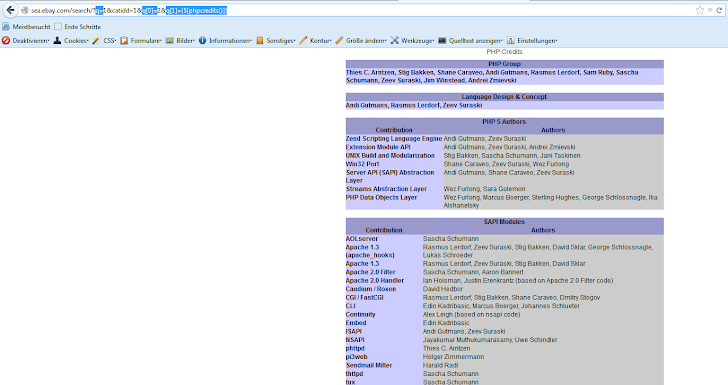Bookmark this page with the star icon
Screen dimensions: 728x385
[700, 10]
